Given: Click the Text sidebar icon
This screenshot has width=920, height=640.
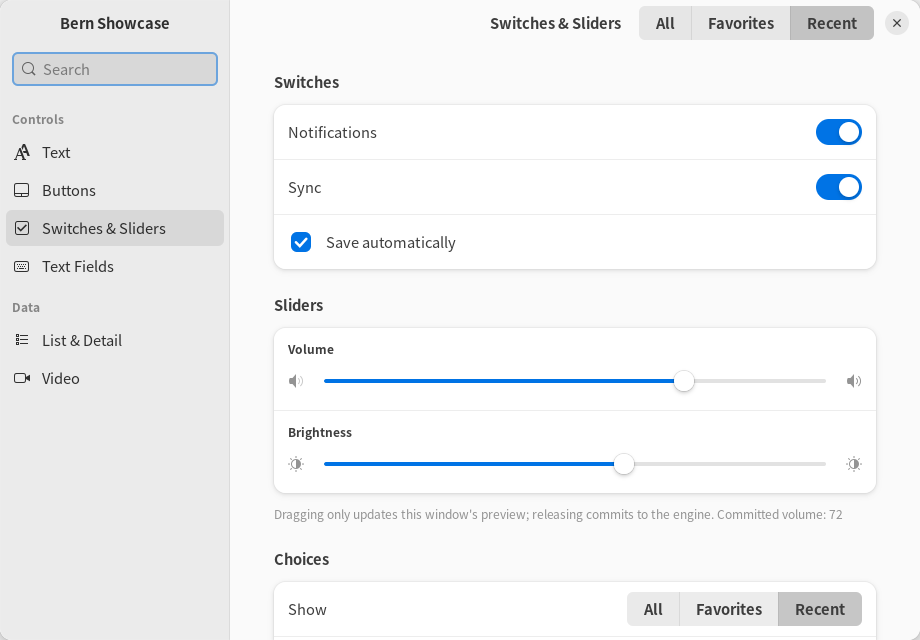Looking at the screenshot, I should tap(22, 153).
